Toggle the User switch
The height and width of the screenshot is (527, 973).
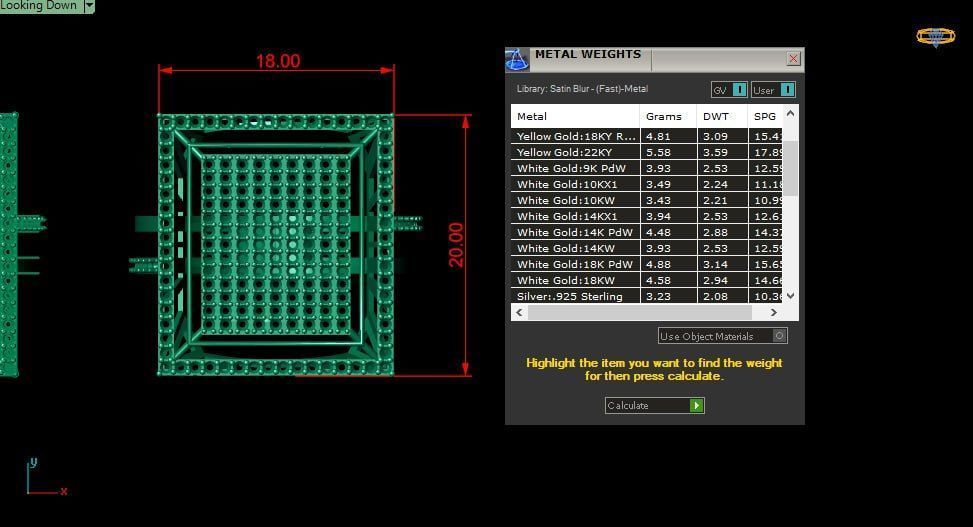[773, 90]
